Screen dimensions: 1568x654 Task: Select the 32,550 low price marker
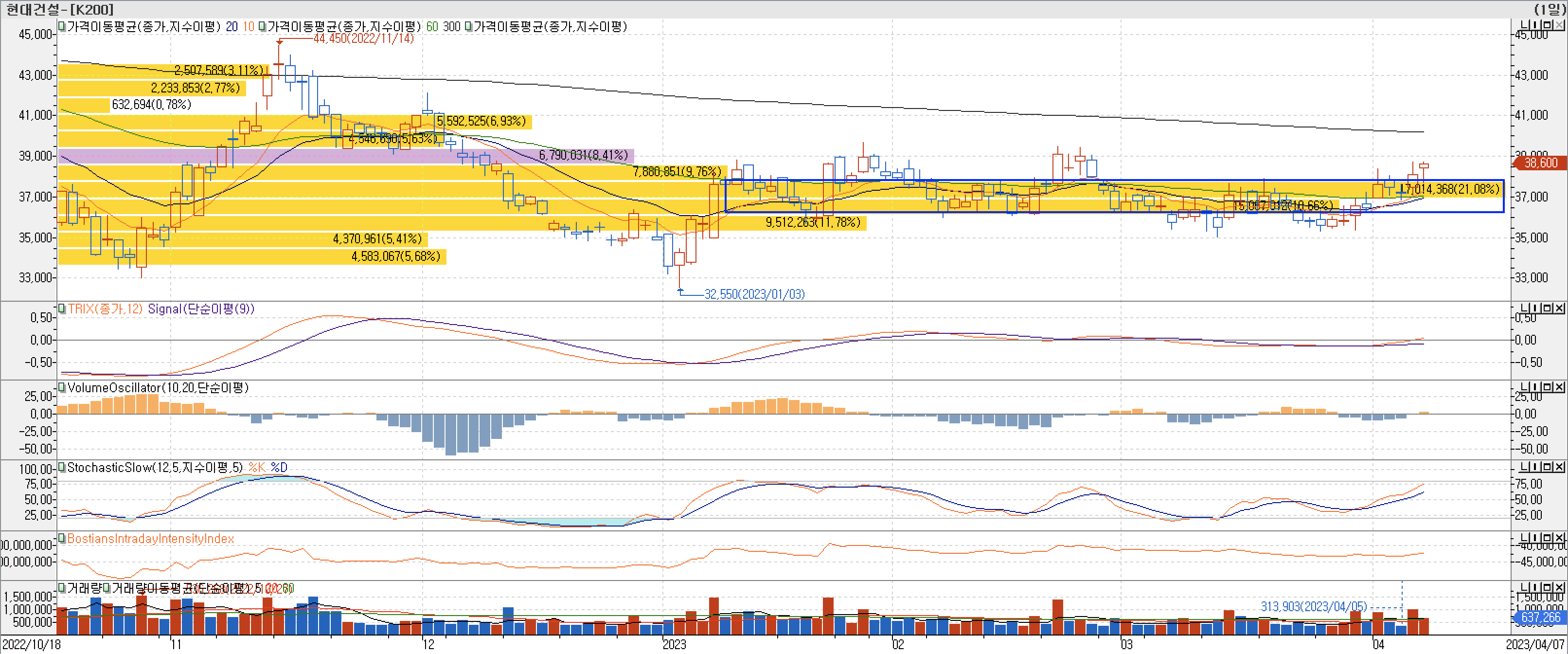point(754,294)
